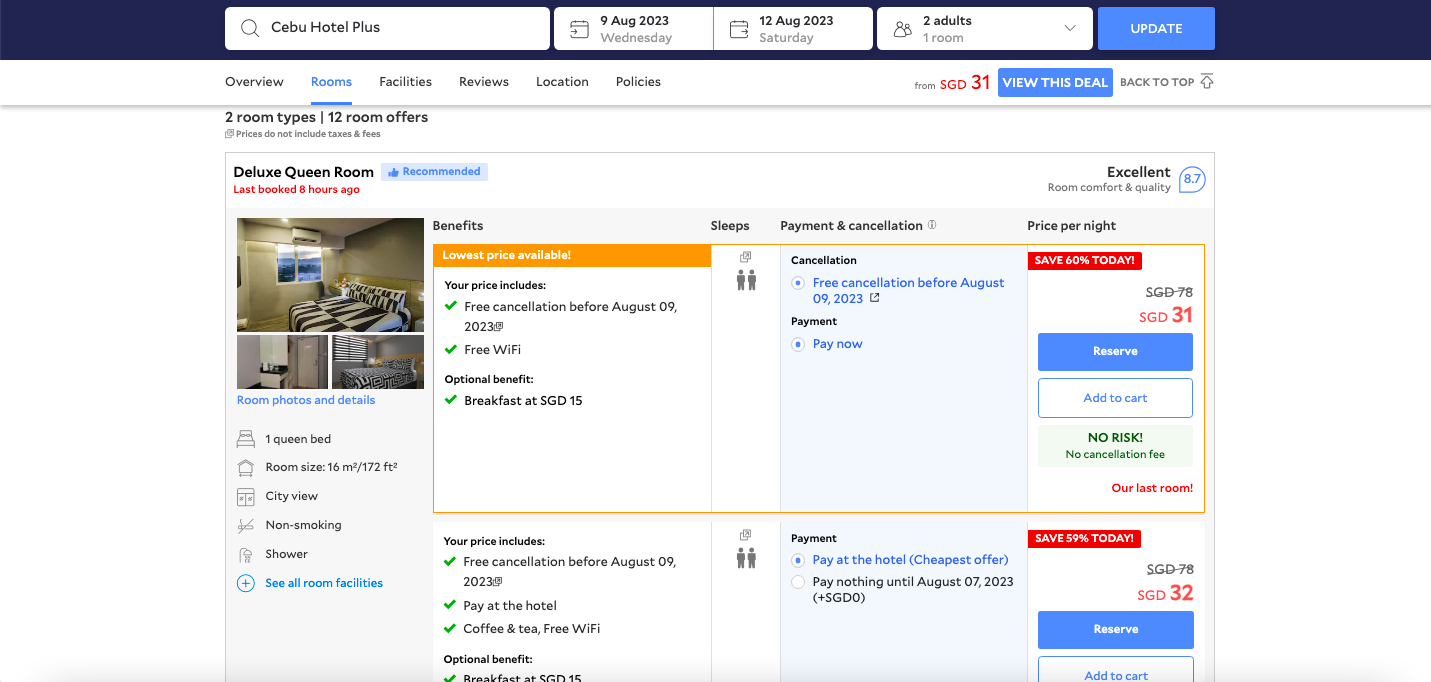The image size is (1431, 682).
Task: Open the Location tab
Action: (562, 82)
